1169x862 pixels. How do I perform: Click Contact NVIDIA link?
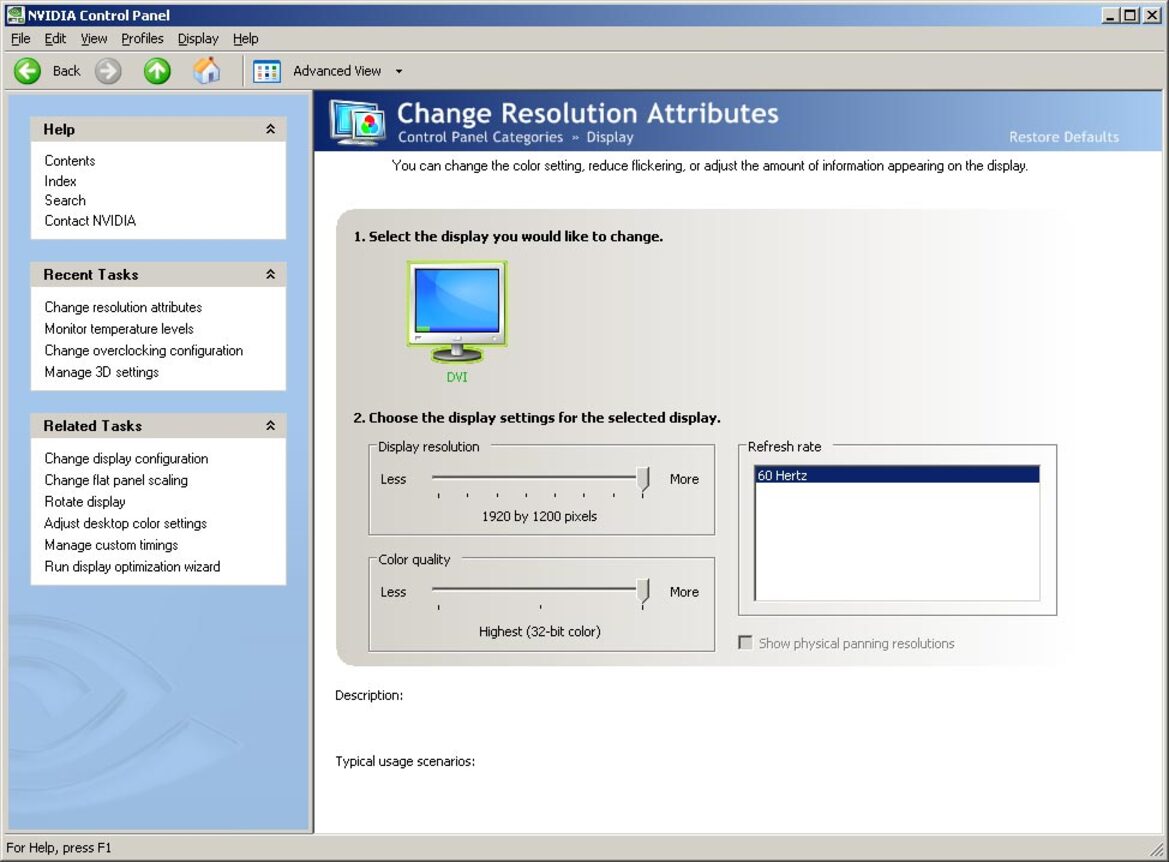tap(90, 221)
